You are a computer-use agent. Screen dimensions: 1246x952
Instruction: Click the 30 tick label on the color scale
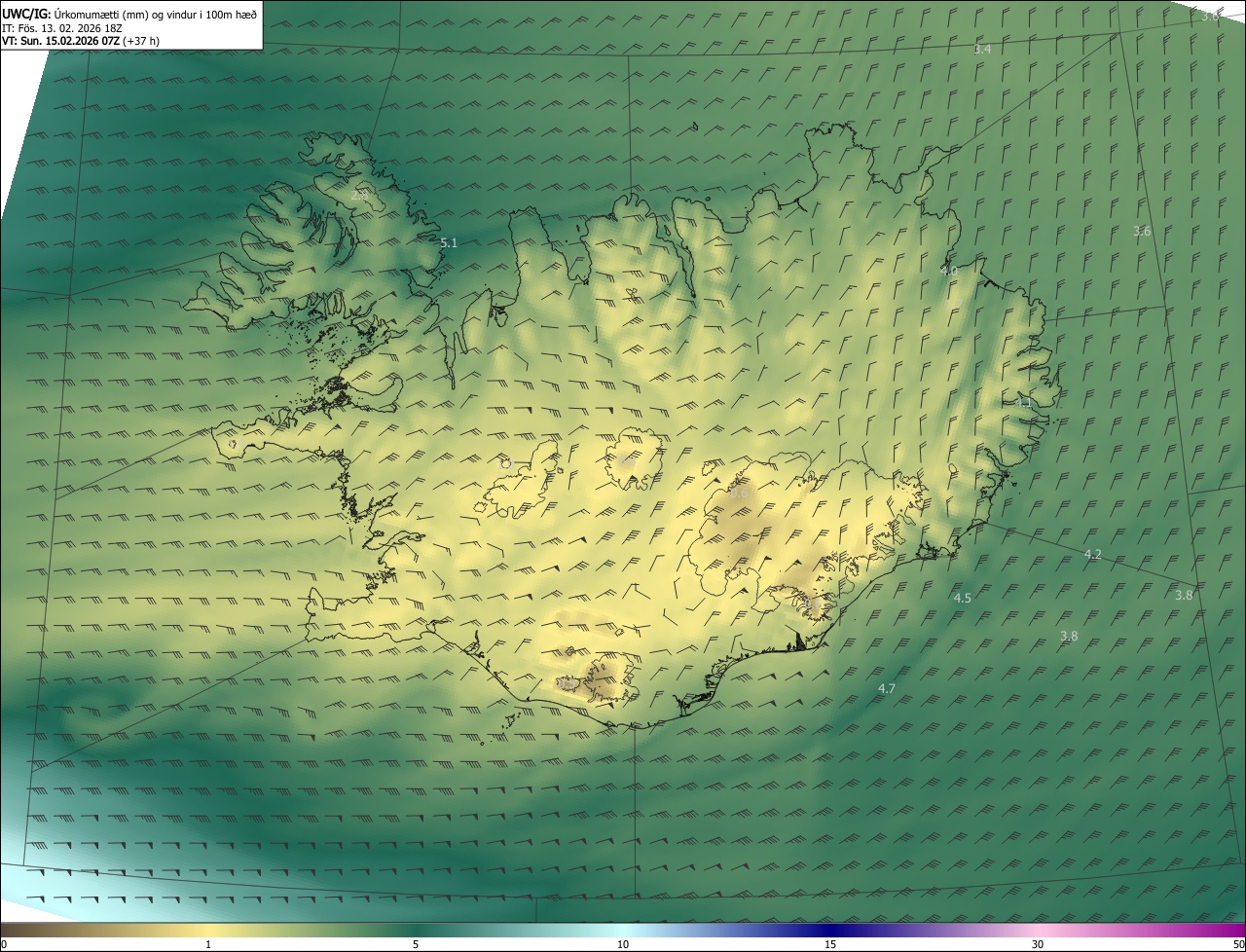coord(1038,944)
